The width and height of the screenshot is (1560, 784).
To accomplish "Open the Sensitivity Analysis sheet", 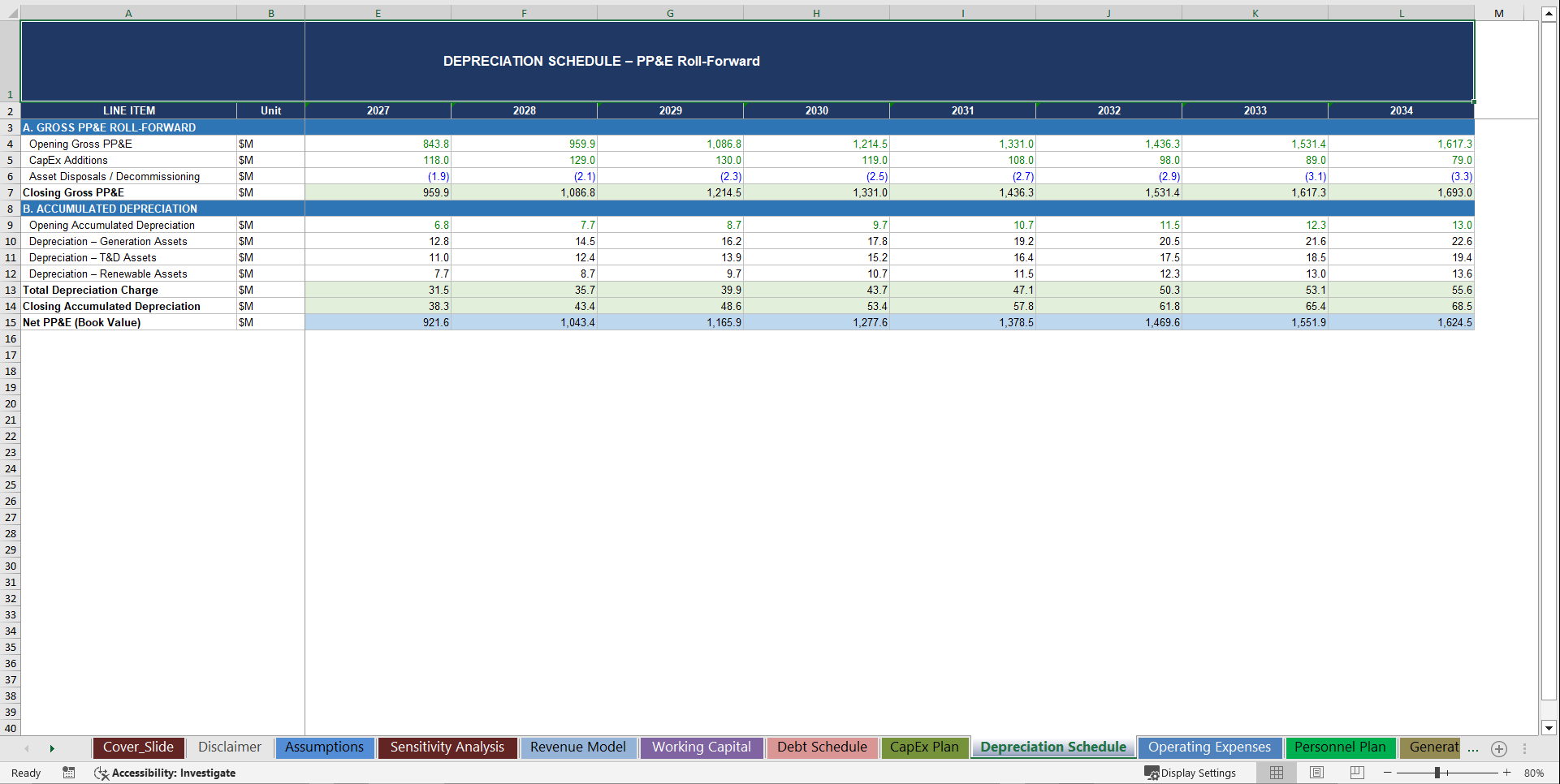I will [447, 747].
